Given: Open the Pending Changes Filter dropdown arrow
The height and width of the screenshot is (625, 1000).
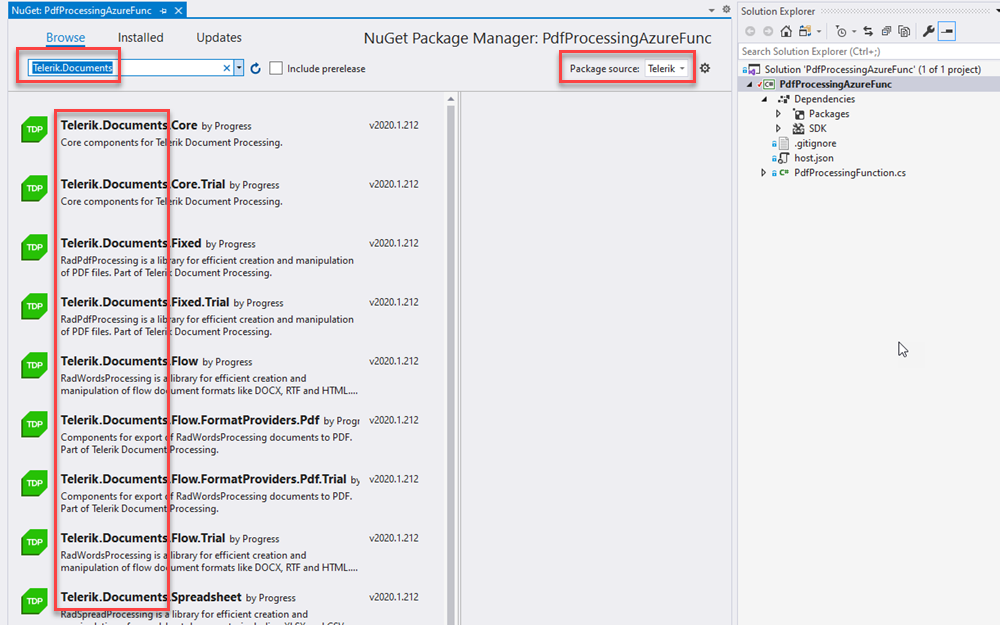Looking at the screenshot, I should (854, 31).
